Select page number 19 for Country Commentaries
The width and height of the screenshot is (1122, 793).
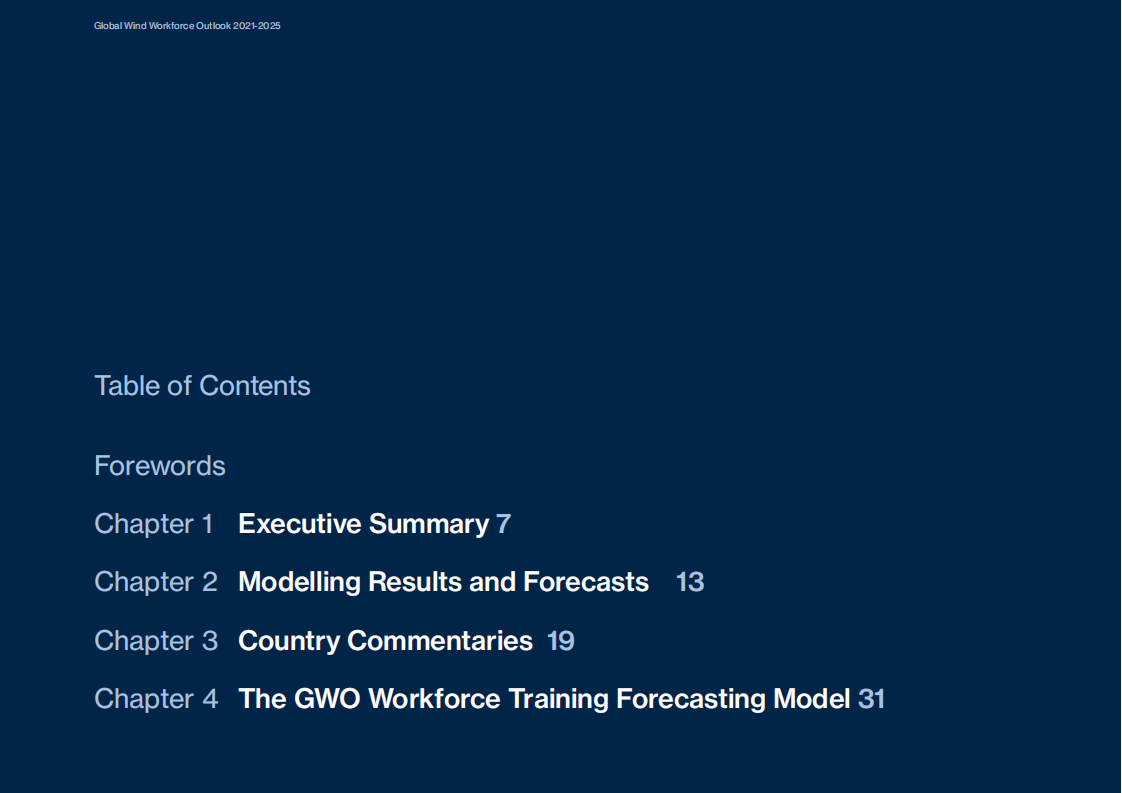coord(561,641)
